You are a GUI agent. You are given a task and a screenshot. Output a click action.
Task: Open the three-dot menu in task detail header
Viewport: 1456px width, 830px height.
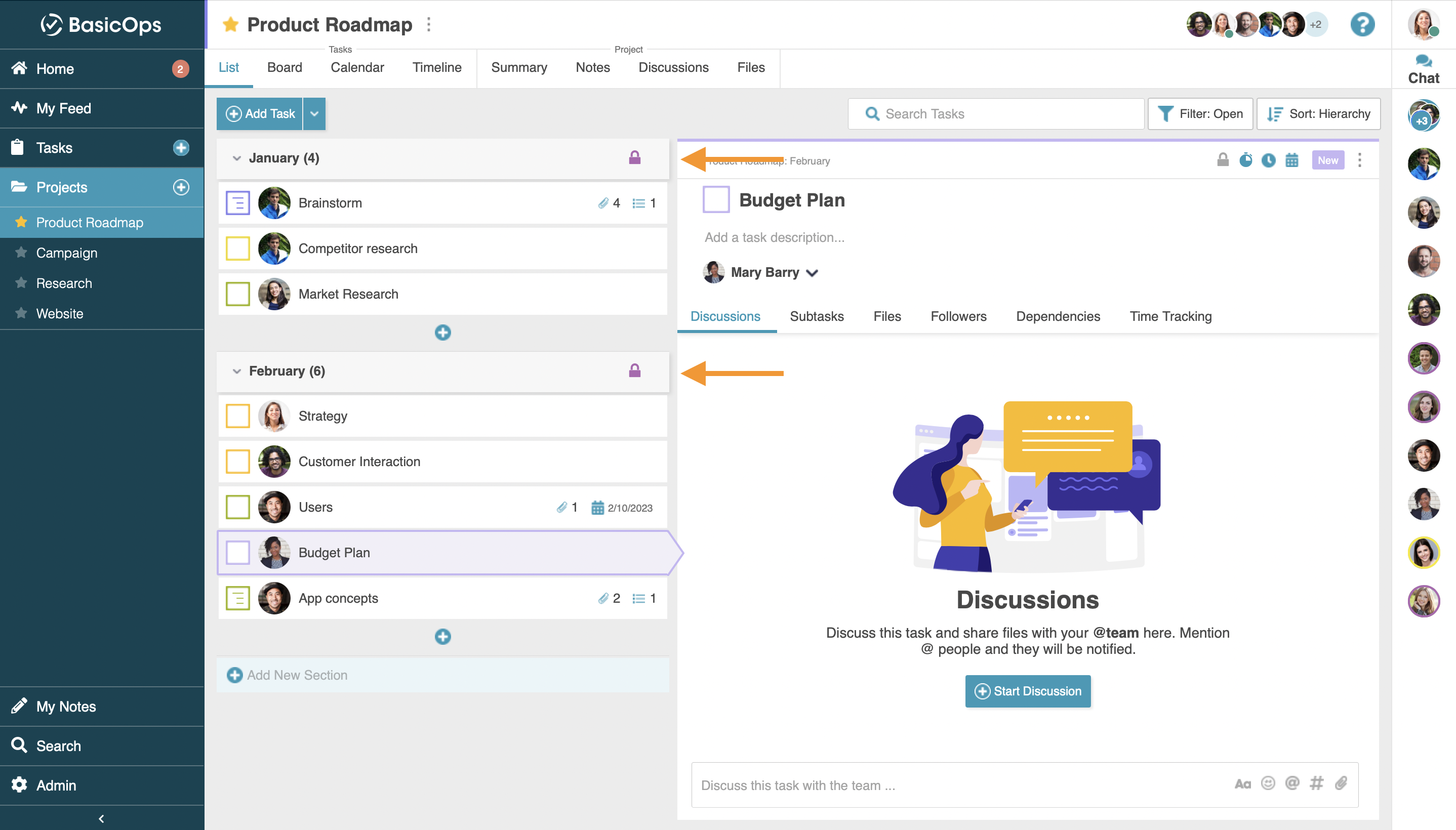tap(1359, 160)
